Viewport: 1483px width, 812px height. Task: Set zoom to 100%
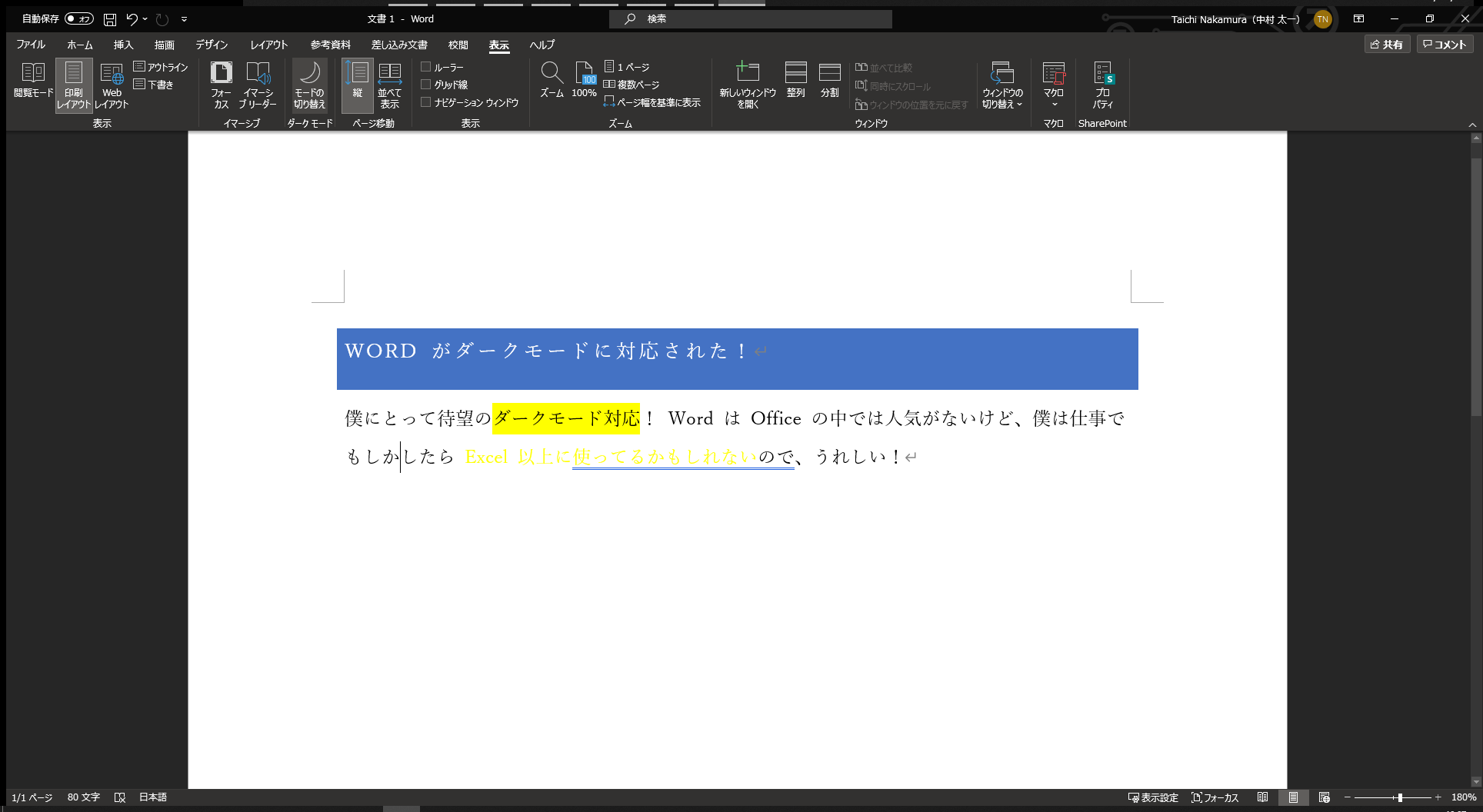click(585, 80)
